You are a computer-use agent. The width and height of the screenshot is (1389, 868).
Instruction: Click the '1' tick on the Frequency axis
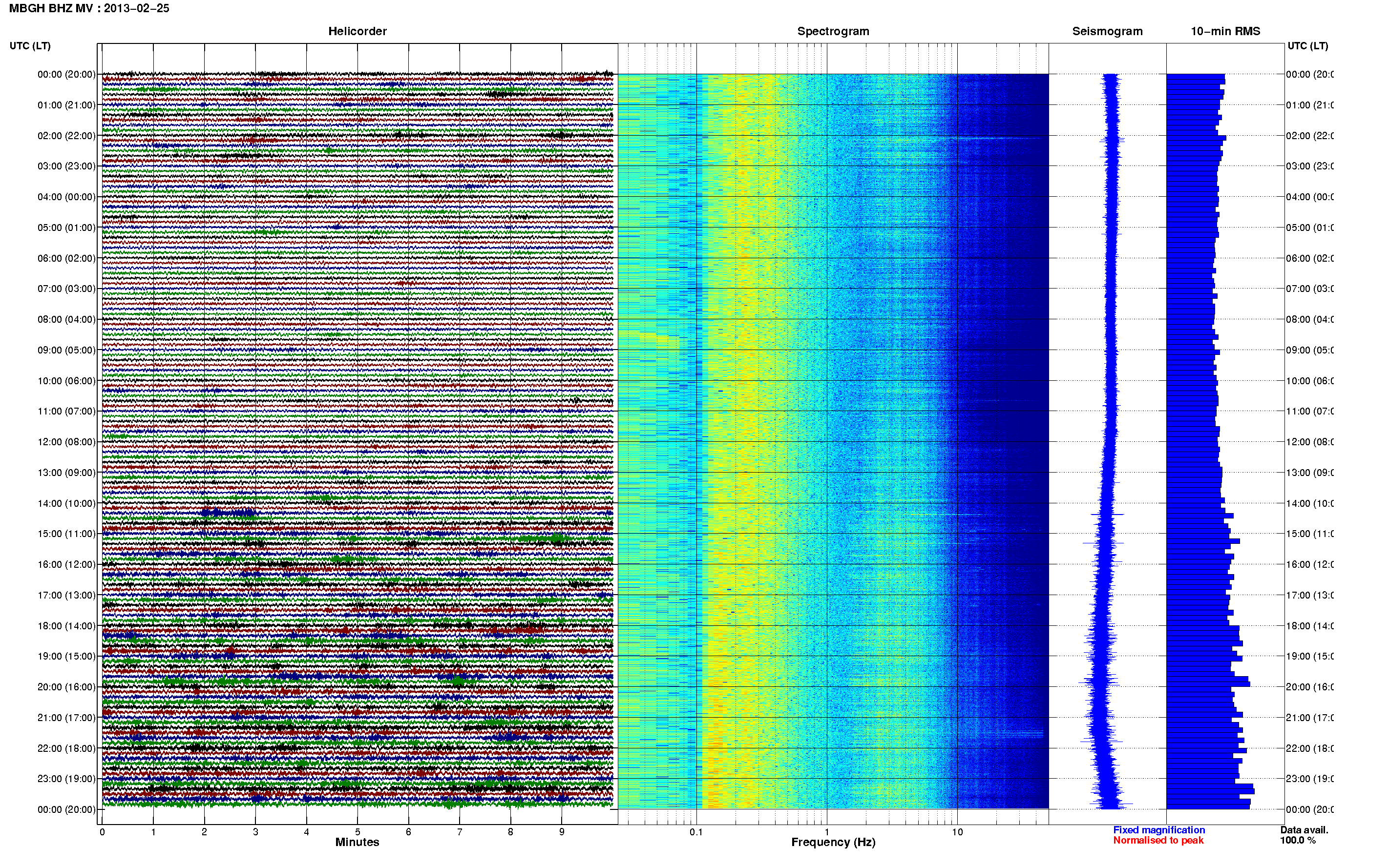click(827, 832)
